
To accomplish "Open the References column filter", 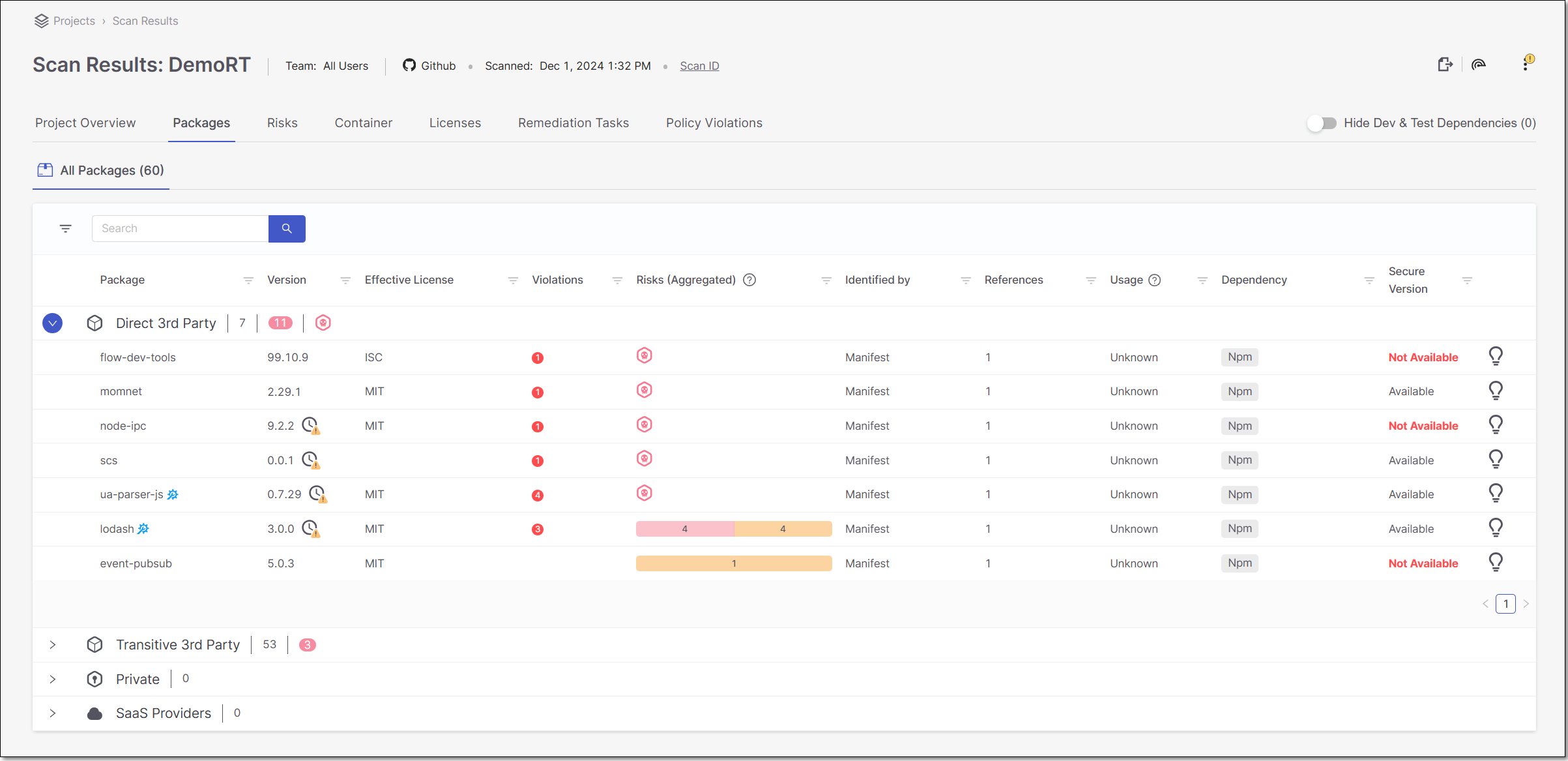I will pos(1090,280).
